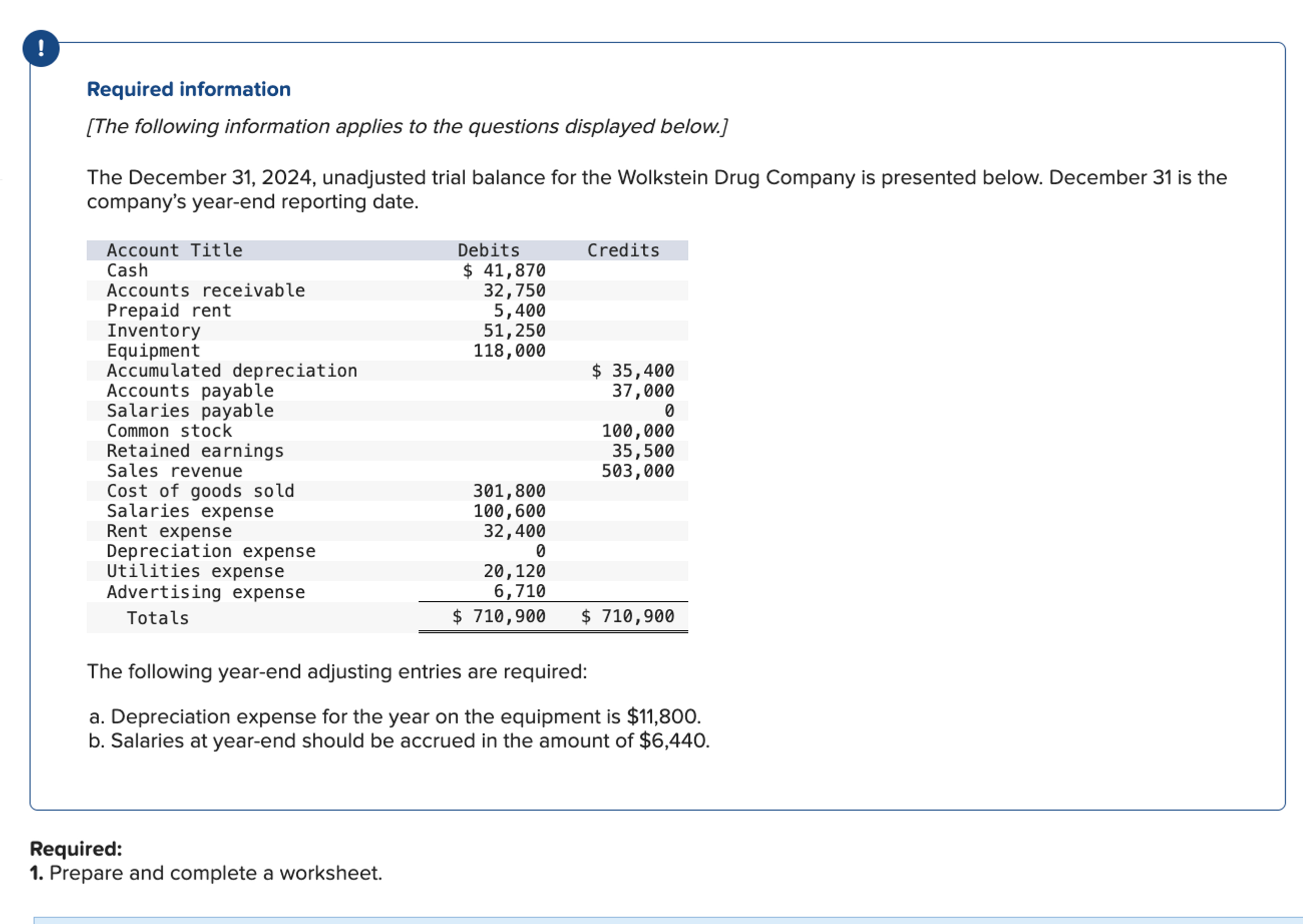Click the Required information heading

[x=189, y=89]
